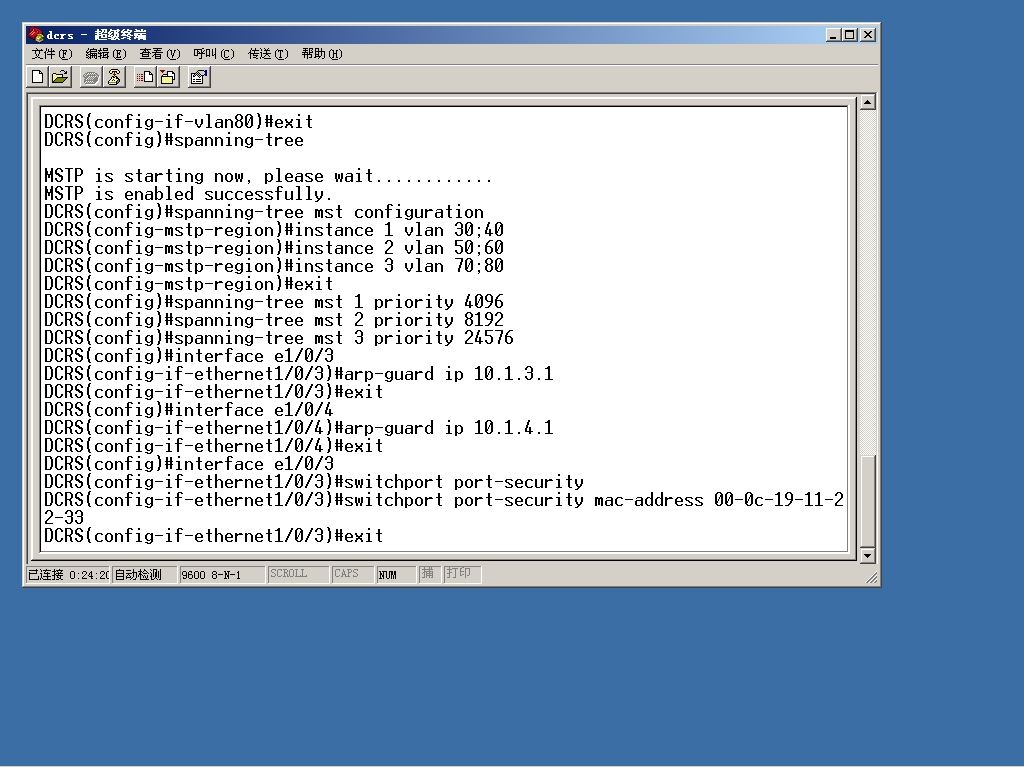Click the vertical scrollbar thumb
This screenshot has width=1024, height=768.
[x=867, y=502]
